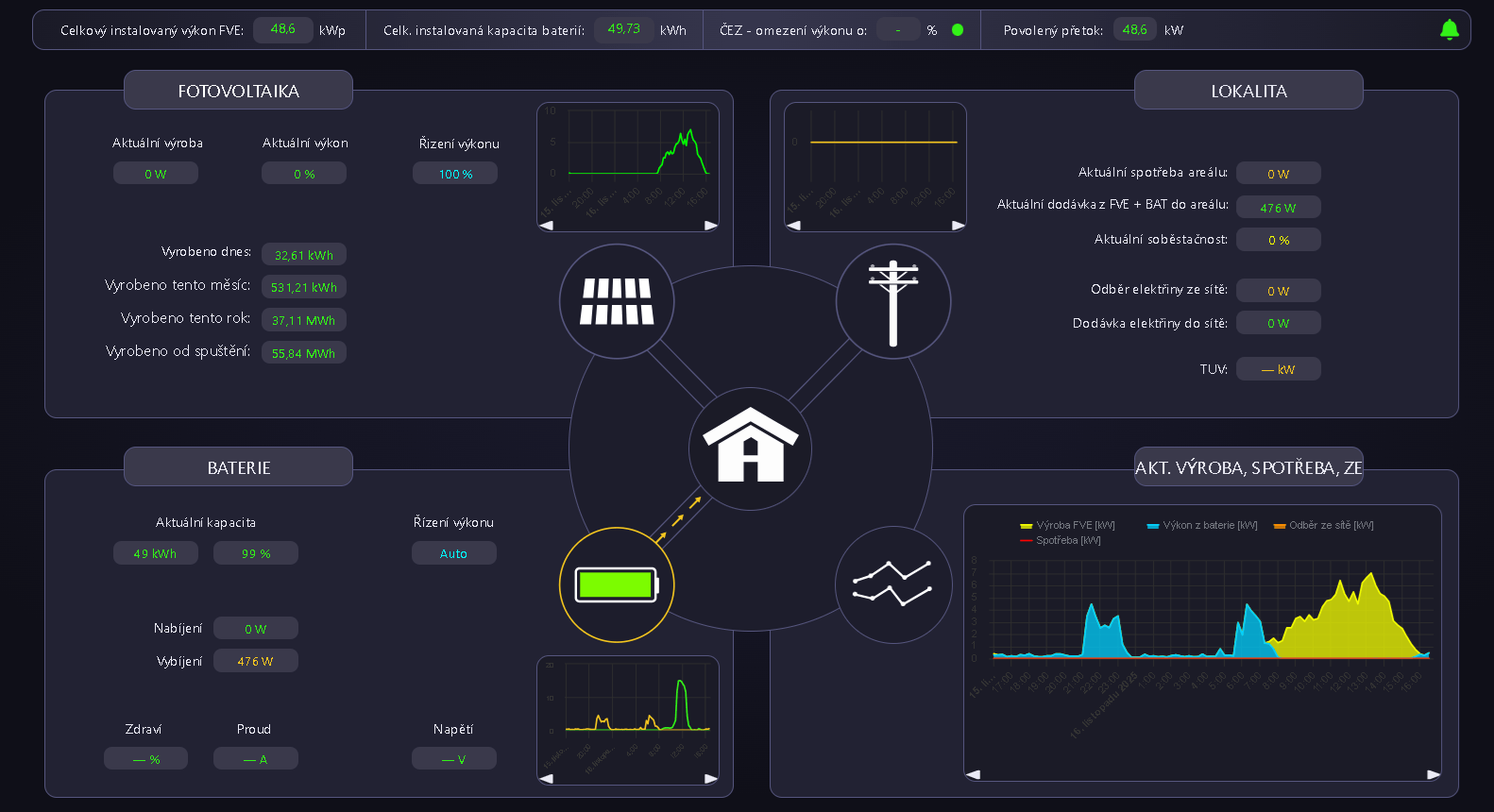The image size is (1494, 812).
Task: Toggle Spotřeba legend series
Action: pos(1061,540)
